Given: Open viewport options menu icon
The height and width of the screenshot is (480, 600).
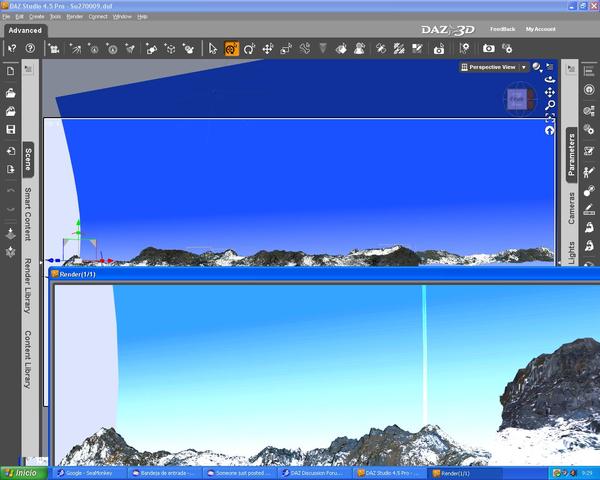Looking at the screenshot, I should point(550,67).
